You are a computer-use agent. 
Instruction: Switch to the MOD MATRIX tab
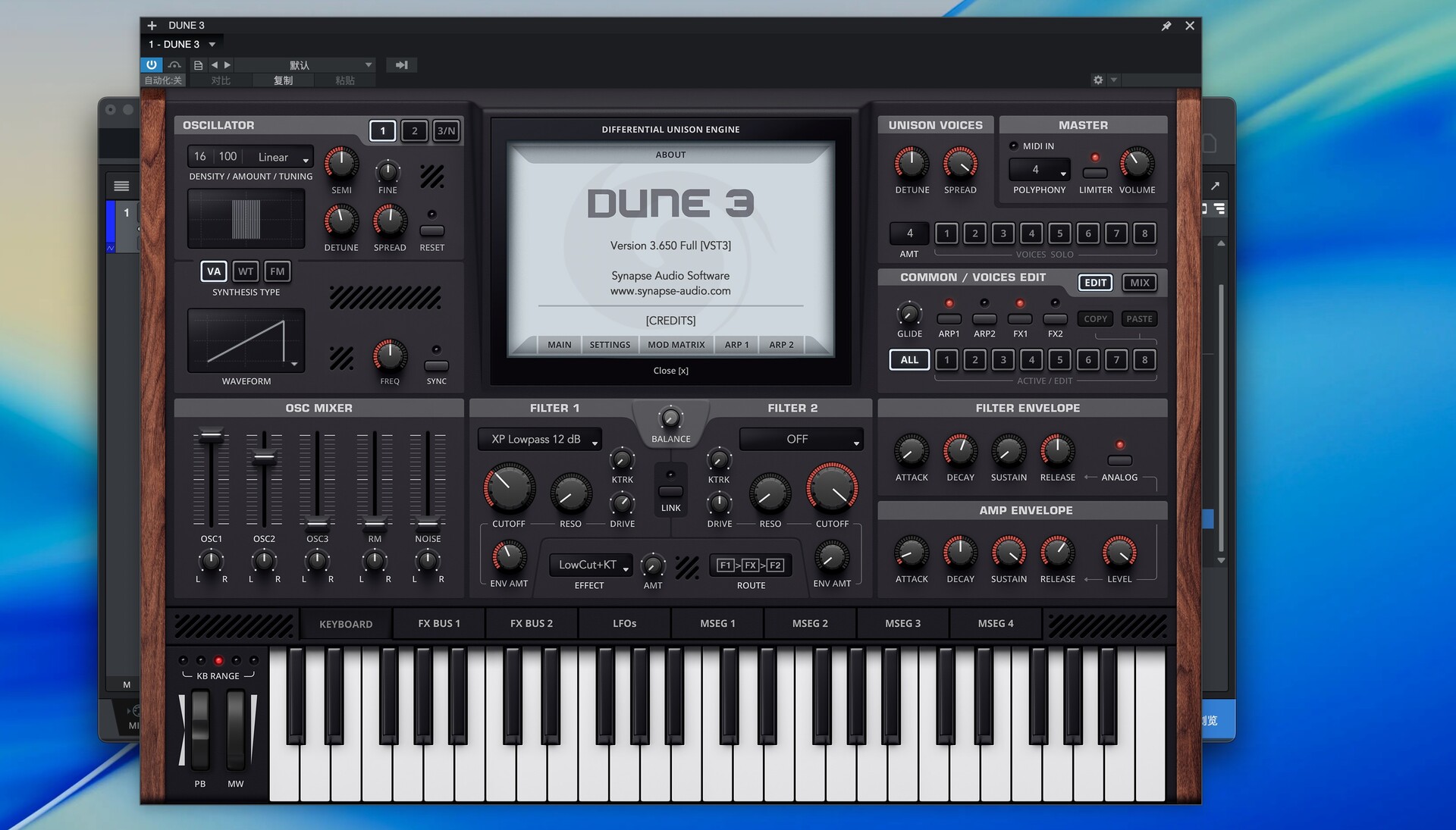click(x=676, y=345)
